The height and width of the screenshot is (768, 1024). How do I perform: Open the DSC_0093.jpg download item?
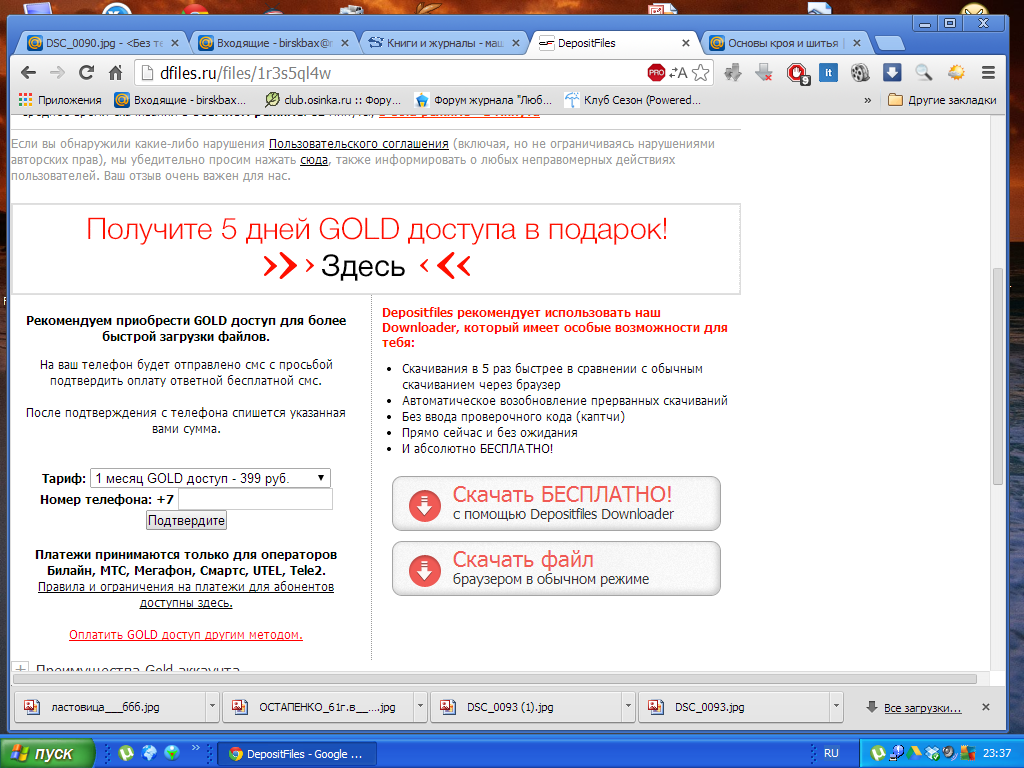tap(734, 707)
